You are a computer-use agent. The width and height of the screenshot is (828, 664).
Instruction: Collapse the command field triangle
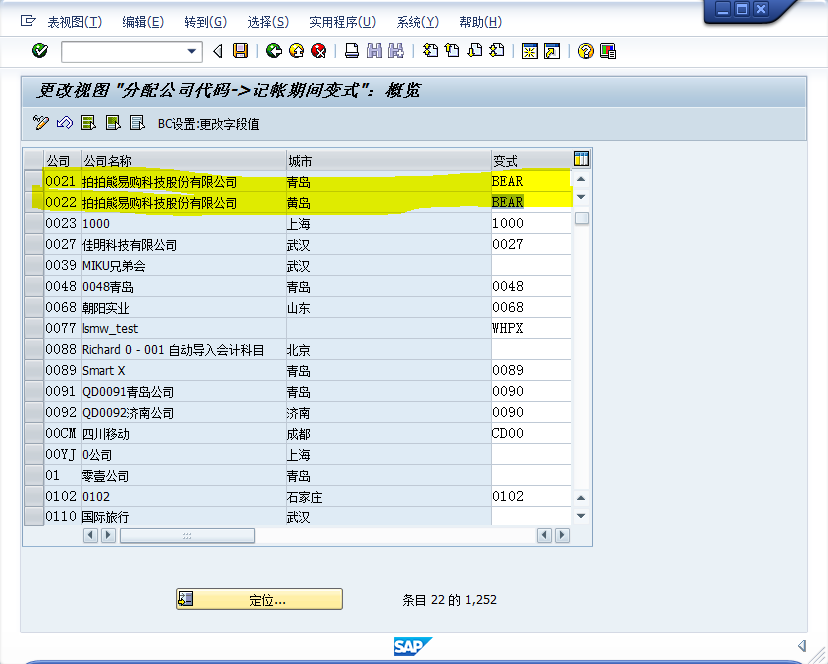click(218, 51)
